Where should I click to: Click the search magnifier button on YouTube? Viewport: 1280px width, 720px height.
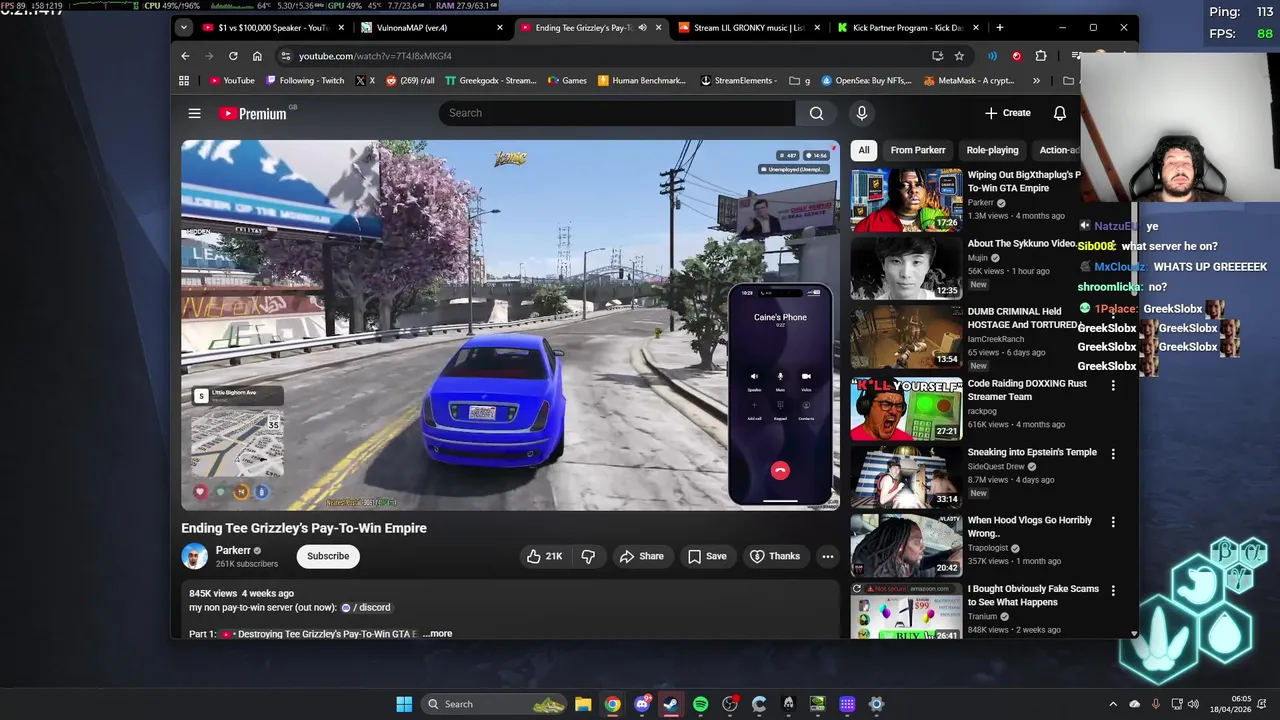pos(817,113)
